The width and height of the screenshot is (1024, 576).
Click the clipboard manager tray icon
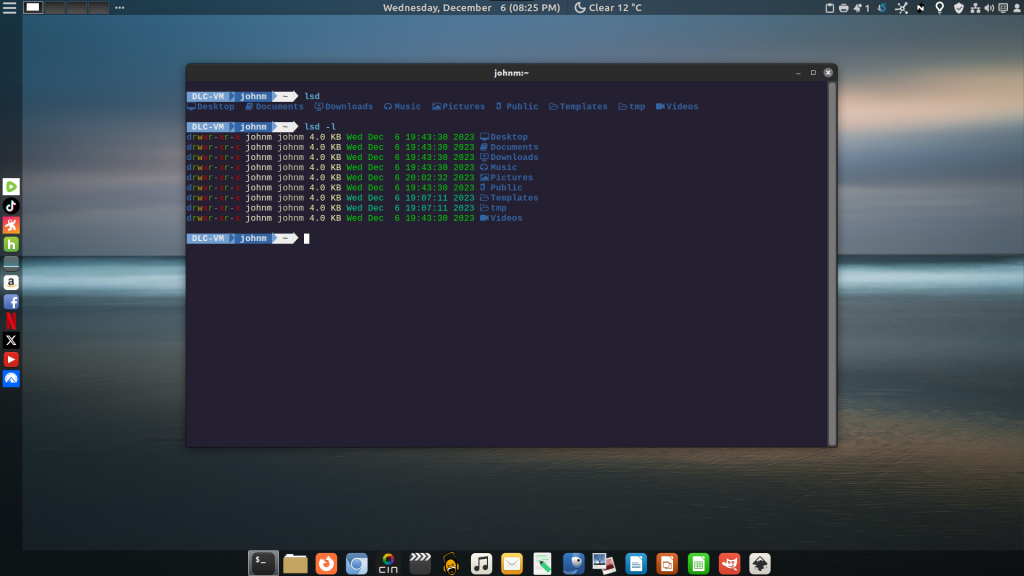(x=829, y=8)
